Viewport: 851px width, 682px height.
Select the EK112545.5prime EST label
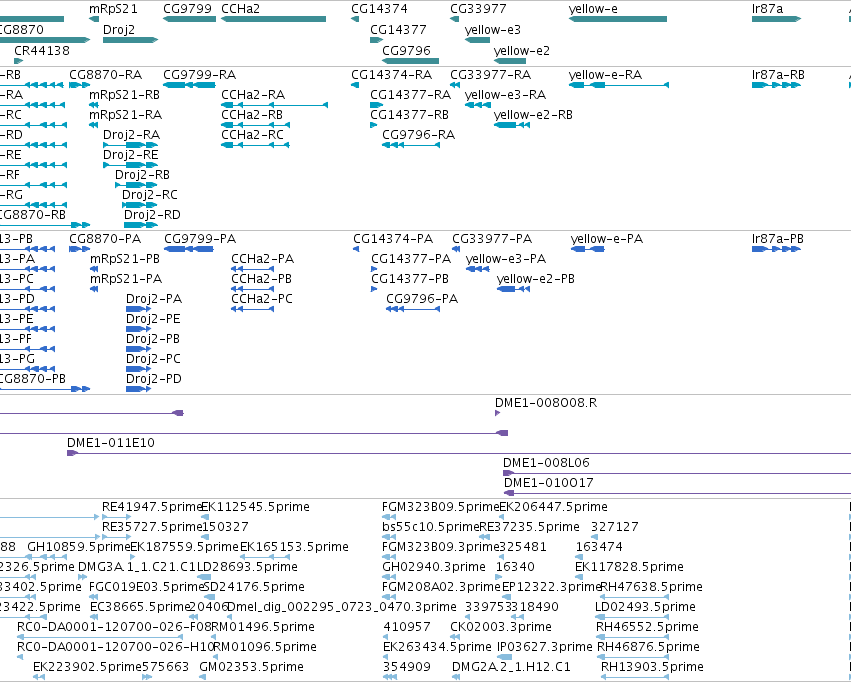(x=256, y=507)
